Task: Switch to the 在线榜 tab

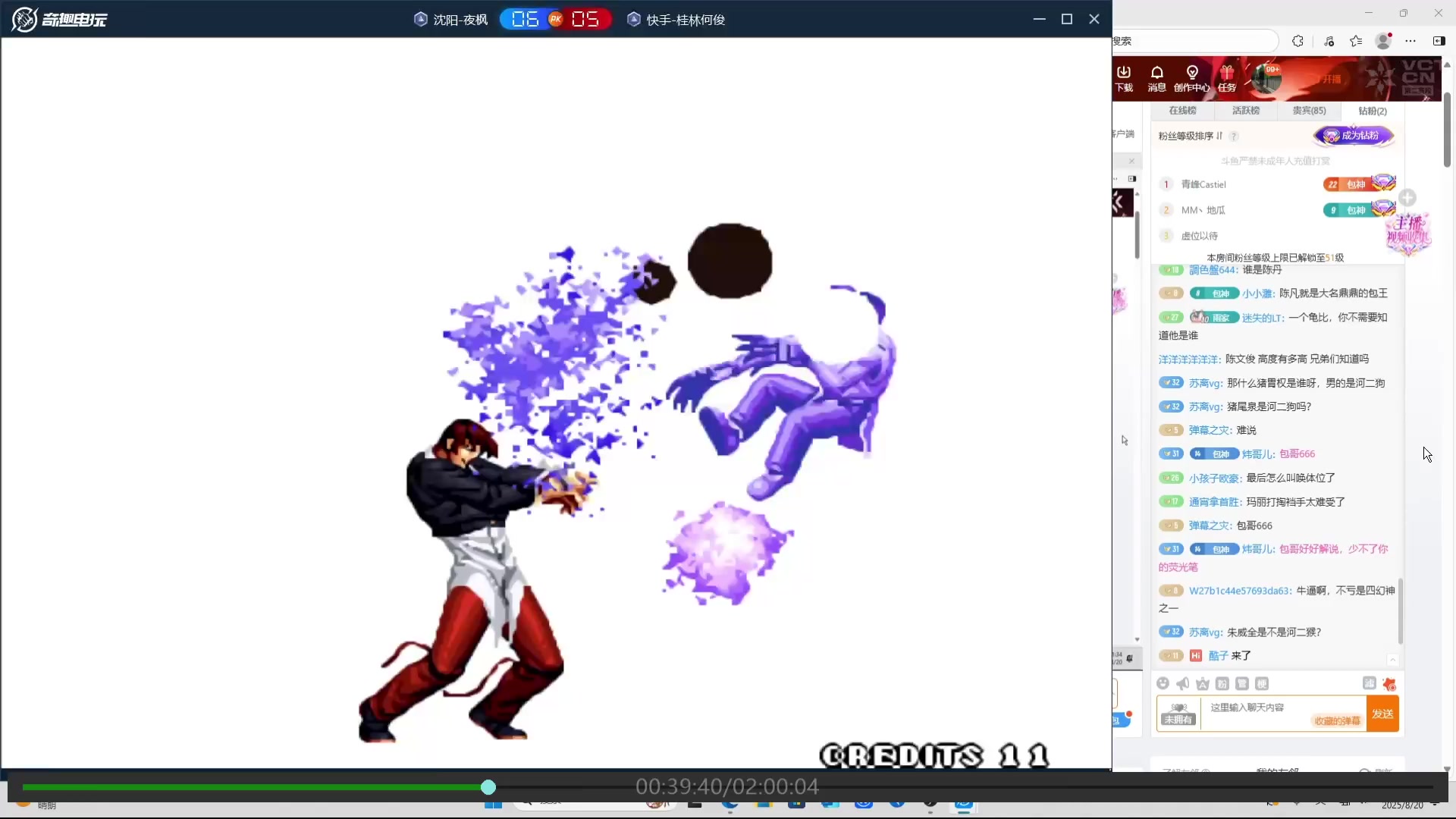Action: (1182, 111)
